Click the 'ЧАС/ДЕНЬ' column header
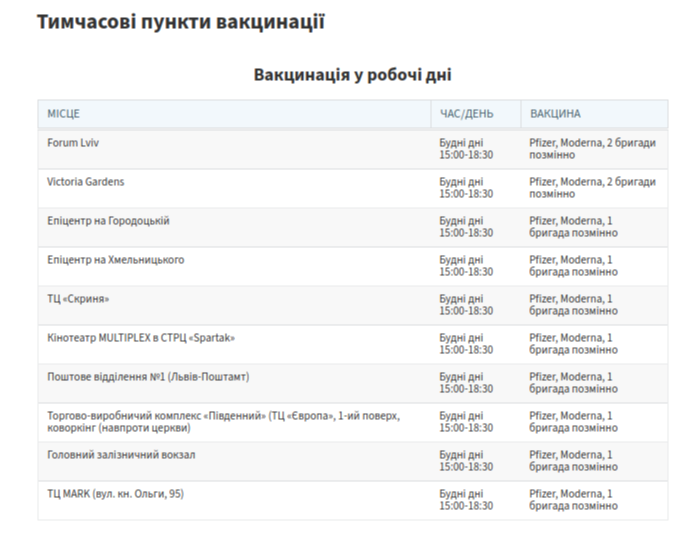This screenshot has height=538, width=675. coord(476,114)
